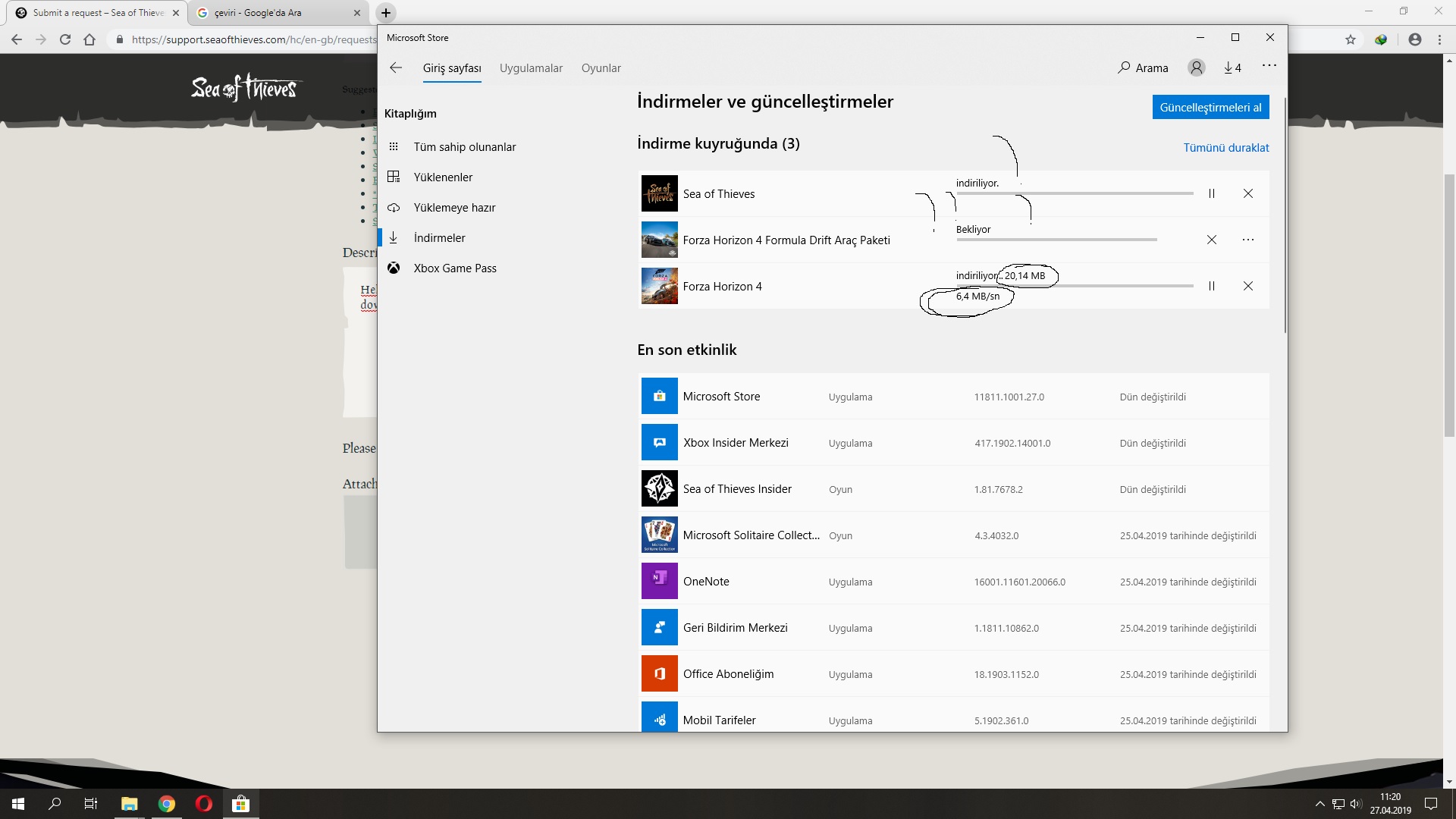Click the Forza Formula Drift pack progress bar

coord(1056,240)
